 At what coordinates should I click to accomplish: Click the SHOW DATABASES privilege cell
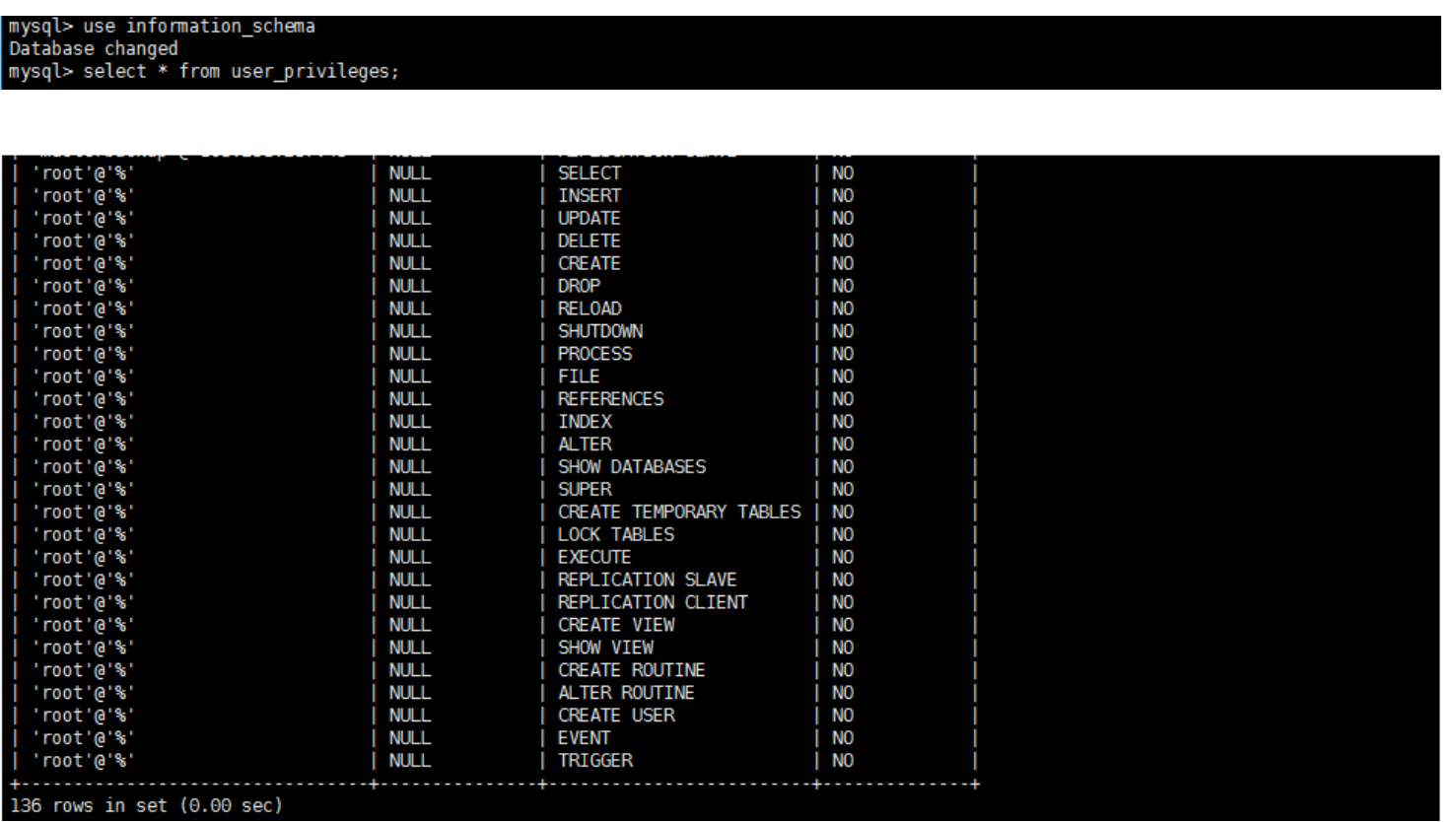tap(632, 466)
